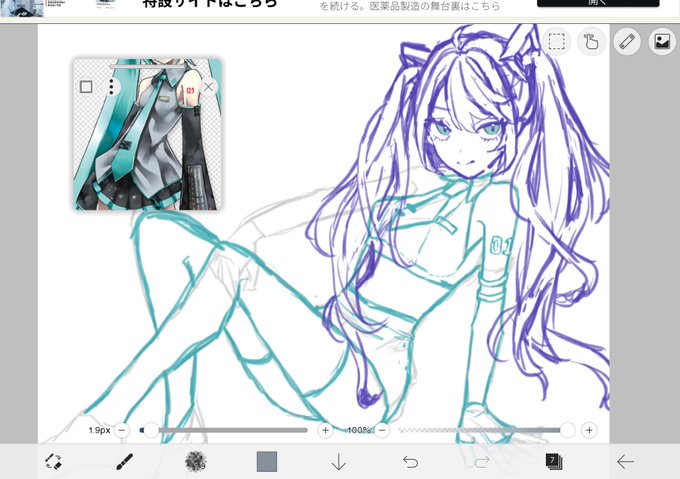Close the reference image window
Viewport: 680px width, 479px height.
209,87
